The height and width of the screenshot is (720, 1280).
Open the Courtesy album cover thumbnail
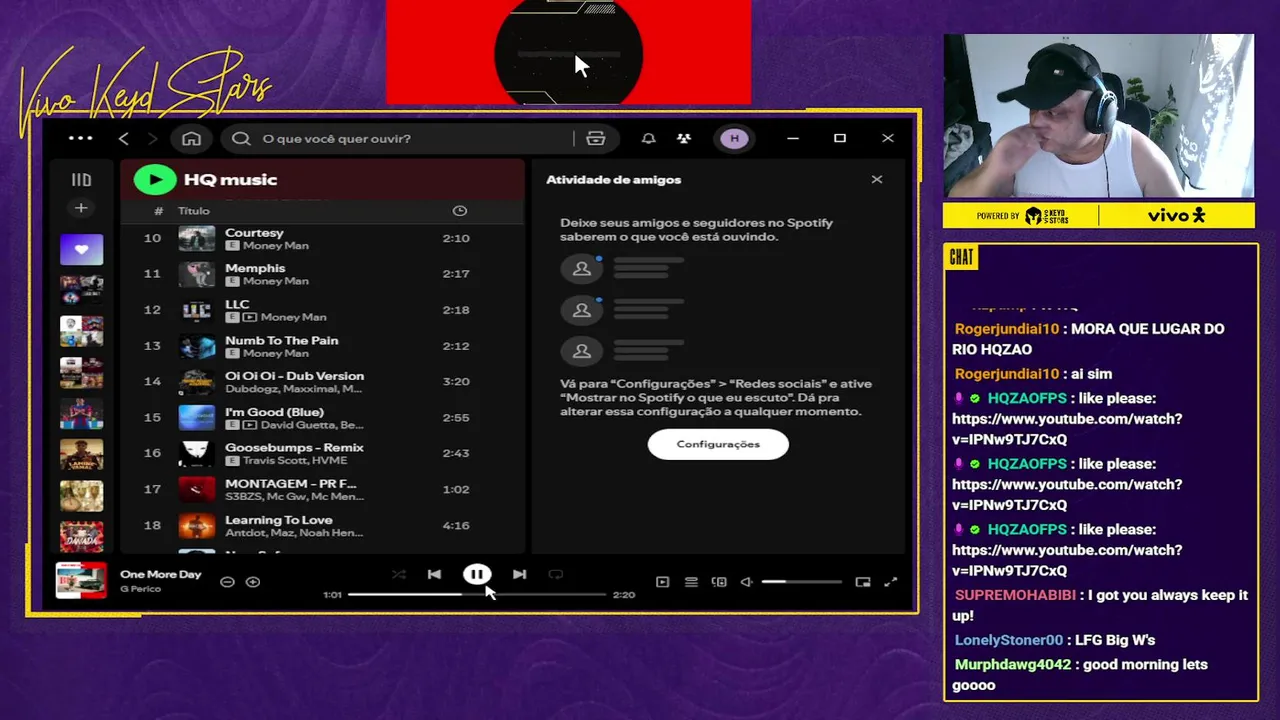tap(197, 238)
